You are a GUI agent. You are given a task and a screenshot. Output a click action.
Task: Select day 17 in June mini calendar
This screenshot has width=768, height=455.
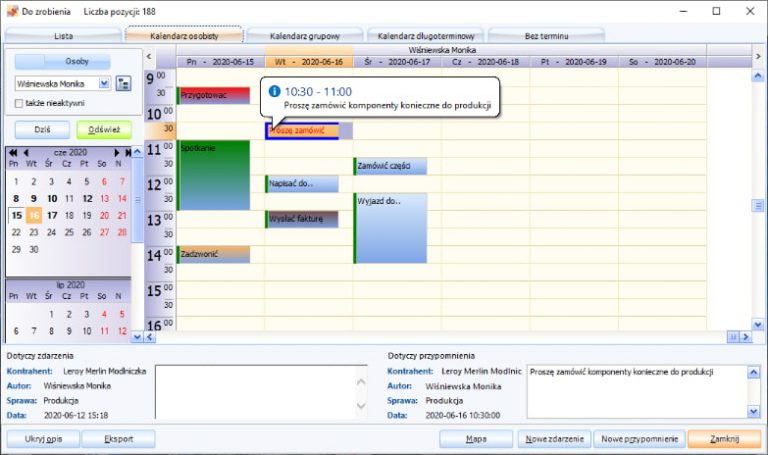51,215
